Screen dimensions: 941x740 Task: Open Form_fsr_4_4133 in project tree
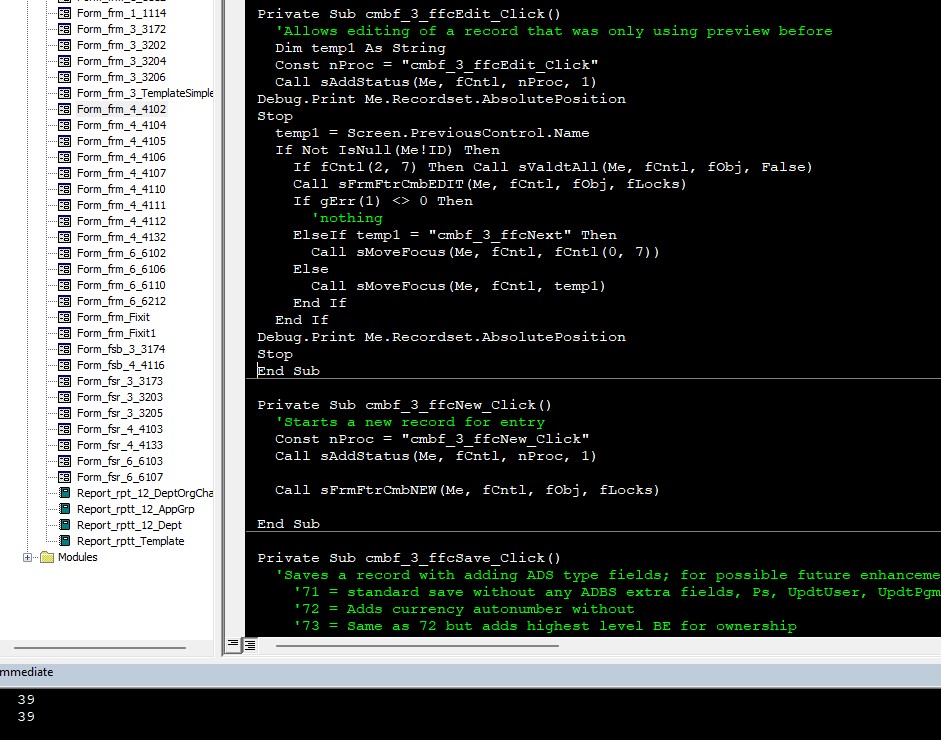tap(120, 445)
